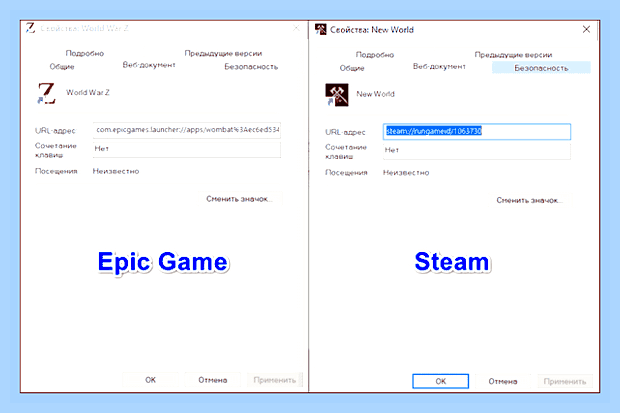Open highlighted Безопасность tab in New World window

click(541, 68)
